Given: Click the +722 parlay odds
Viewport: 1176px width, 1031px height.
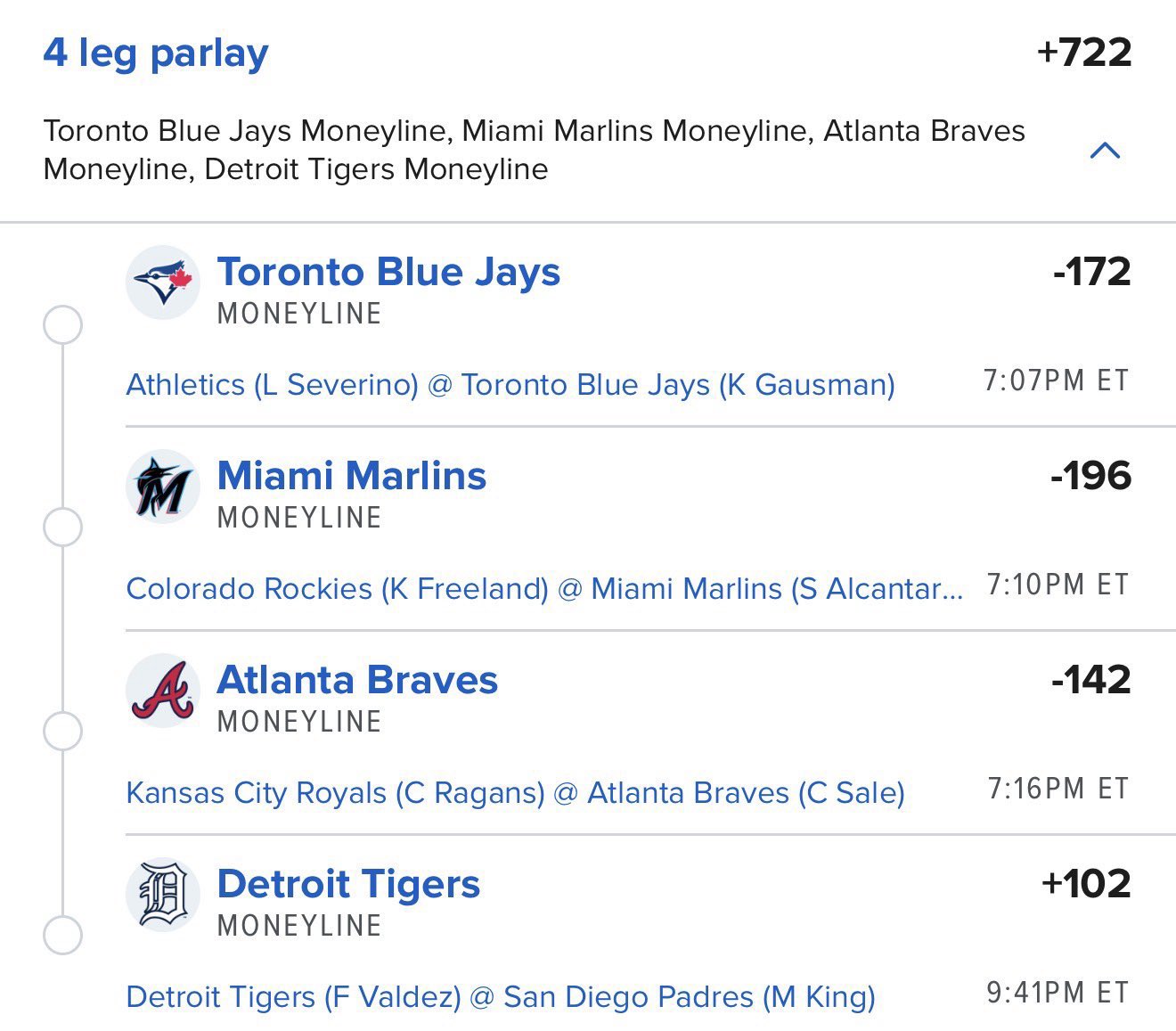Looking at the screenshot, I should point(1084,53).
